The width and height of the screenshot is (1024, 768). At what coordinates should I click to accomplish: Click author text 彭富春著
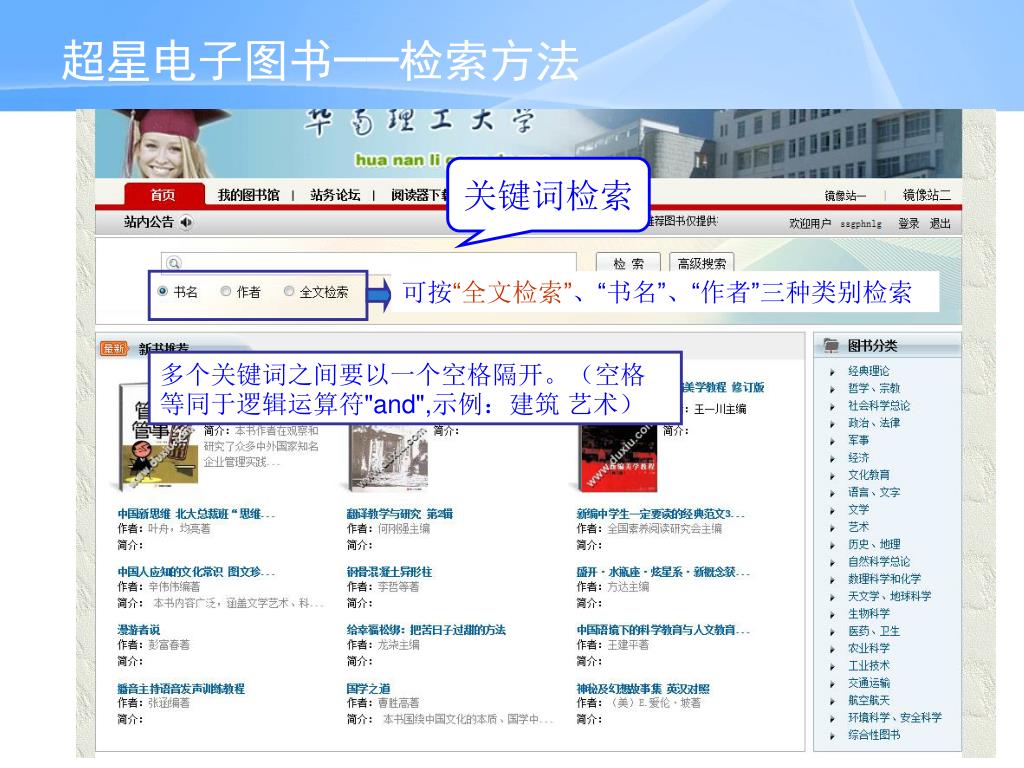pos(168,645)
